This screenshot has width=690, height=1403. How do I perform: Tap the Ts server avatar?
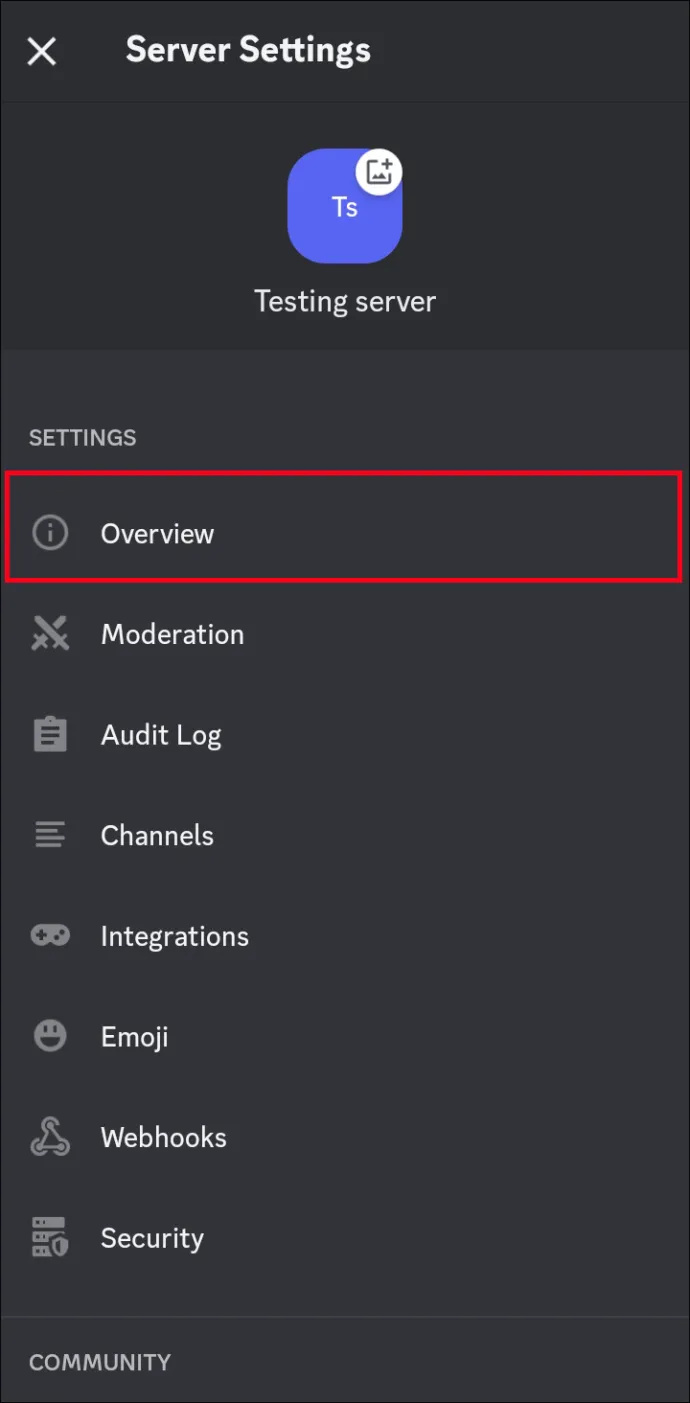[x=345, y=206]
